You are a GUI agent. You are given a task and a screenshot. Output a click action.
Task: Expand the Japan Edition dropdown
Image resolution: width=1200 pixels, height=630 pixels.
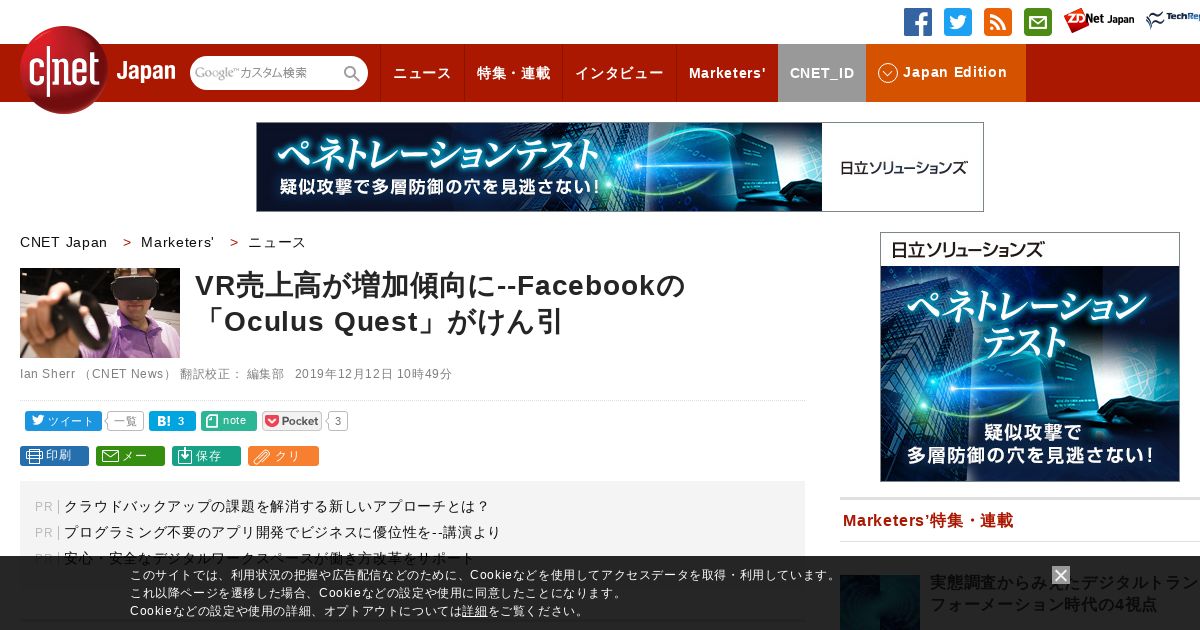[946, 73]
